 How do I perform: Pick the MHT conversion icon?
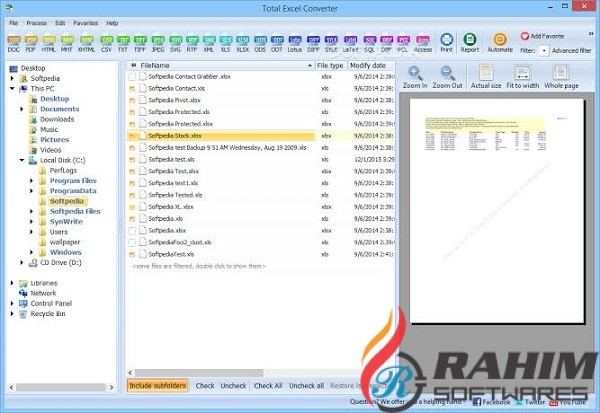click(x=67, y=44)
